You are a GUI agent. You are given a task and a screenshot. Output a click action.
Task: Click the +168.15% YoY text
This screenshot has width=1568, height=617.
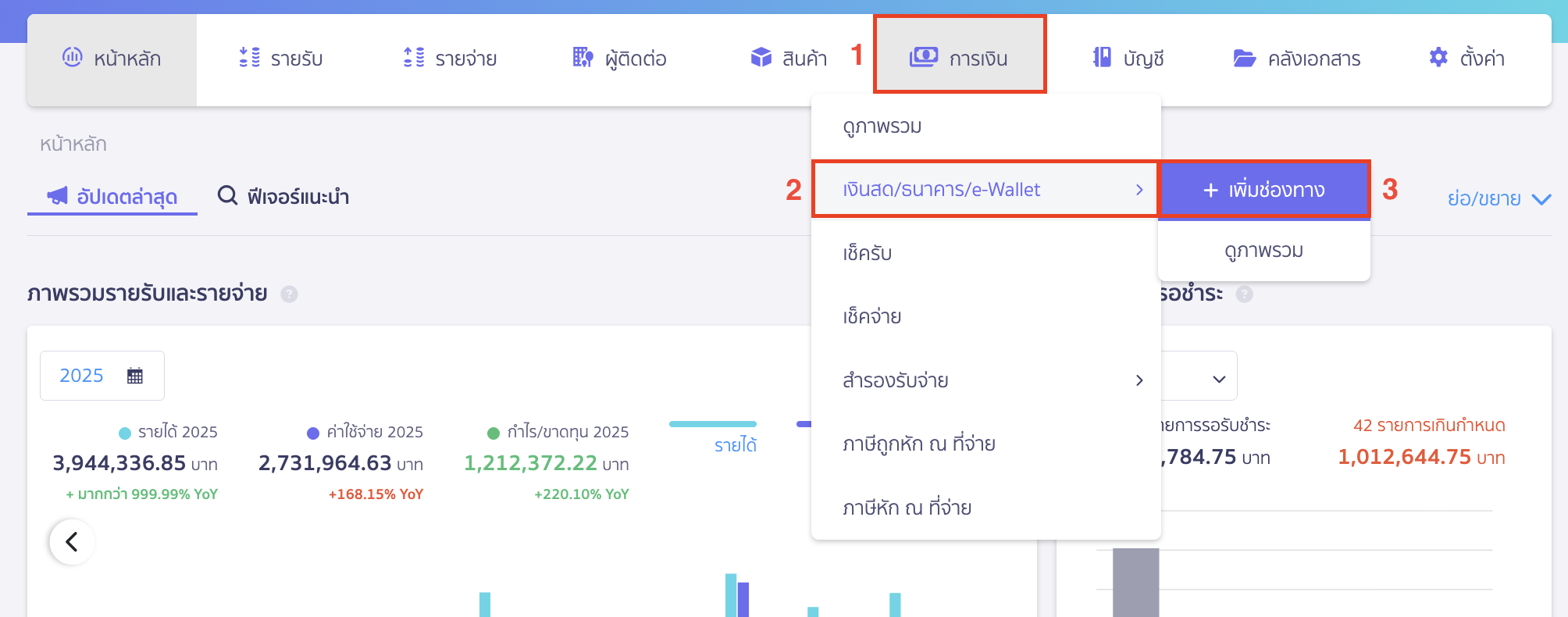click(x=376, y=494)
